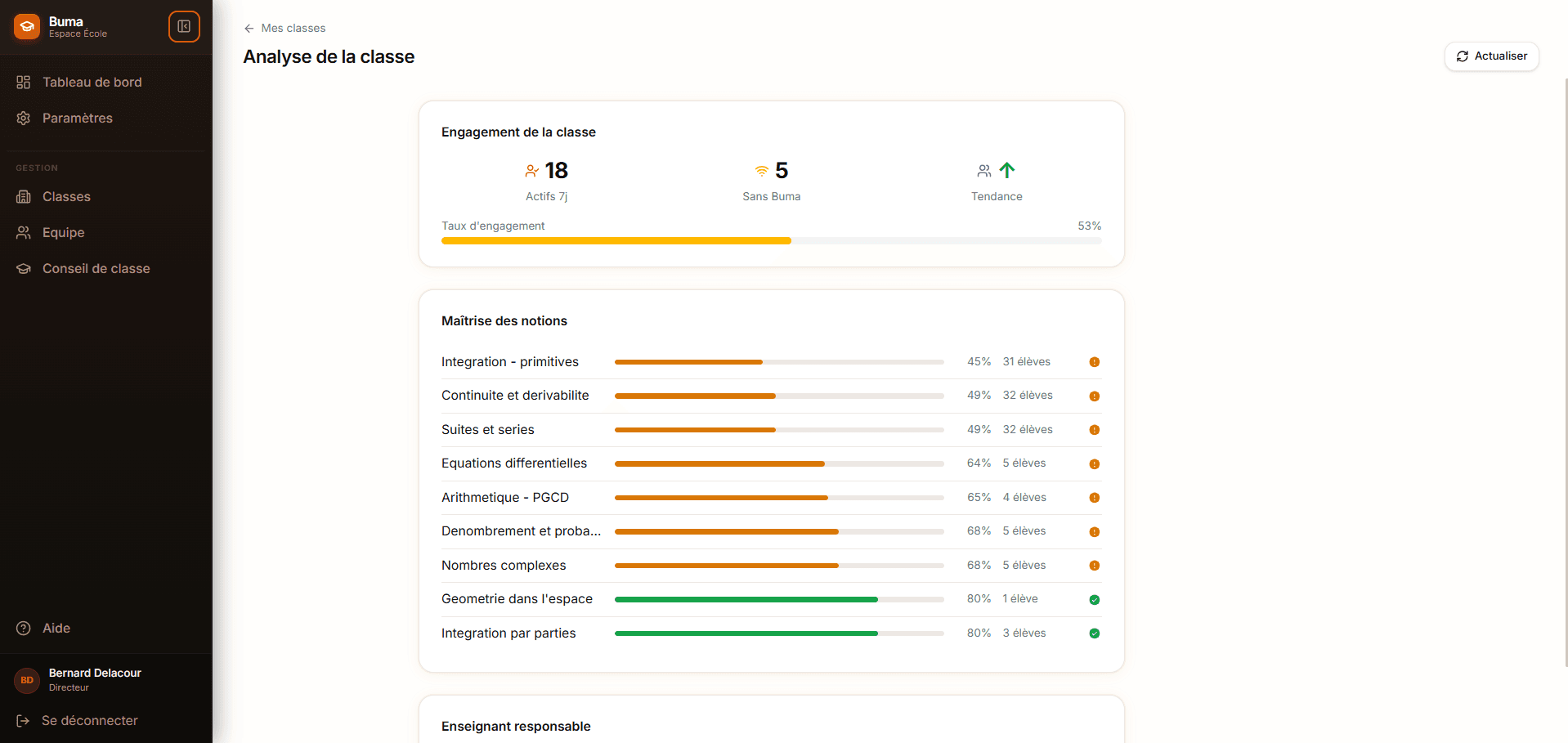Click the Maîtrise des notions heading
This screenshot has width=1568, height=743.
pos(504,321)
